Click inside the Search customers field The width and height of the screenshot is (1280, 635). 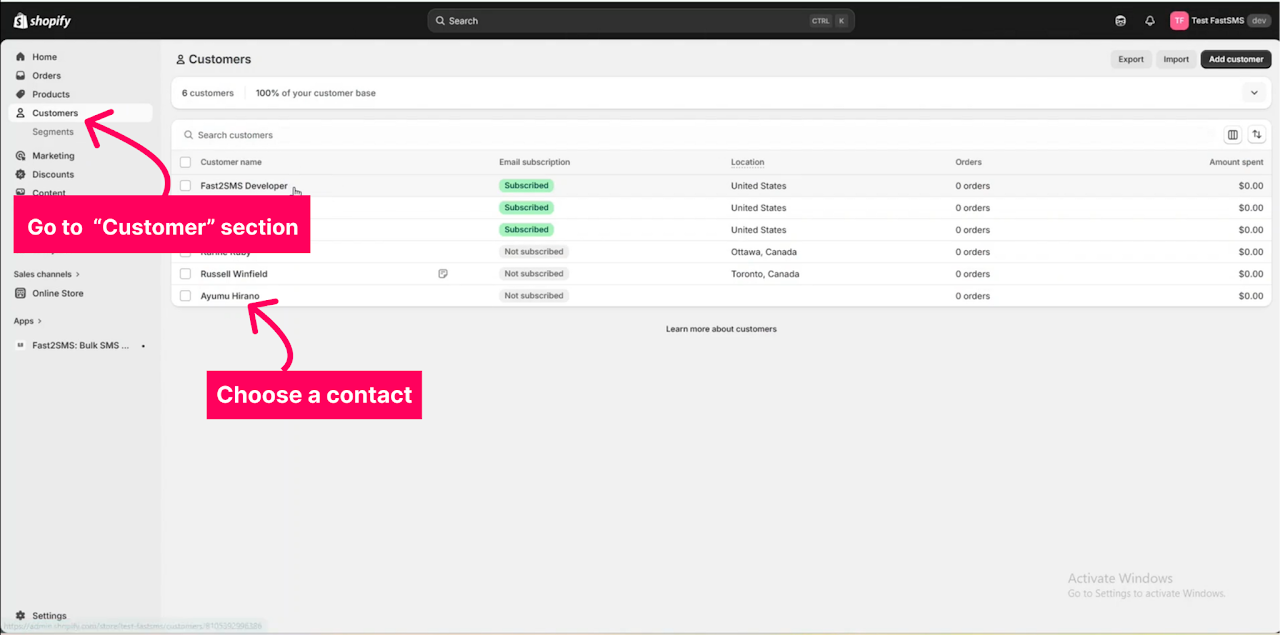click(600, 135)
